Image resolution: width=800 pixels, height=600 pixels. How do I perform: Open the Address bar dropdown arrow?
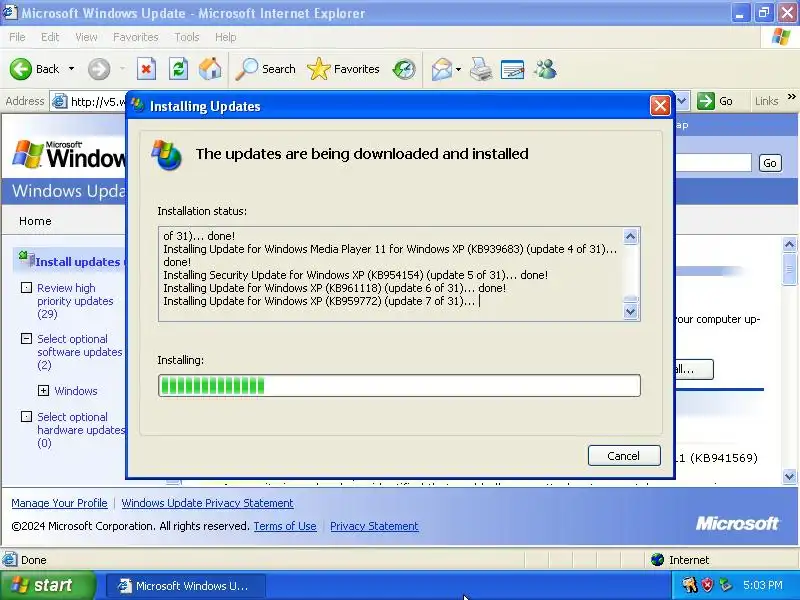pyautogui.click(x=682, y=101)
